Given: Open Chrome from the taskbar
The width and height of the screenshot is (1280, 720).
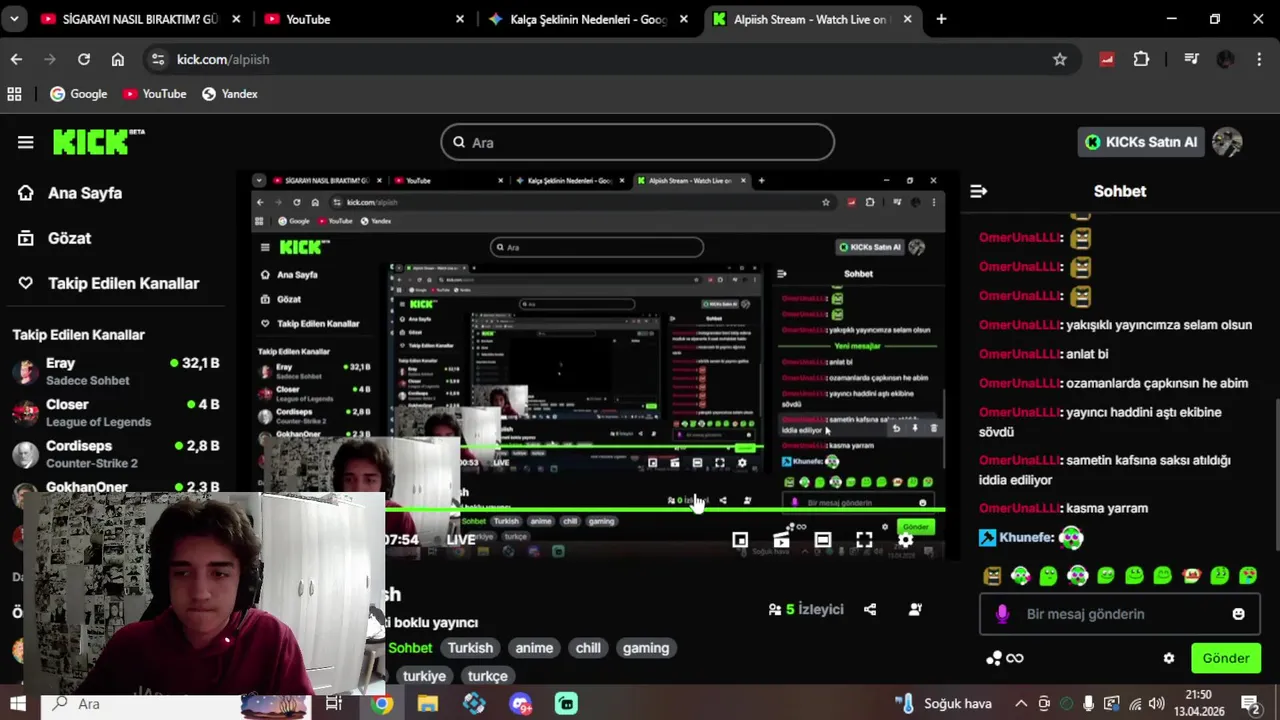Looking at the screenshot, I should 381,704.
